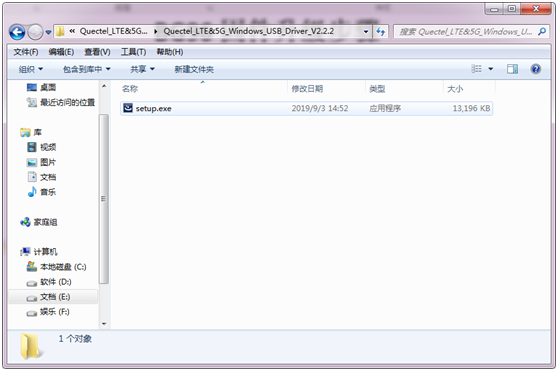Click the 本地磁盘 (C:) drive icon
The height and width of the screenshot is (371, 558).
[32, 266]
